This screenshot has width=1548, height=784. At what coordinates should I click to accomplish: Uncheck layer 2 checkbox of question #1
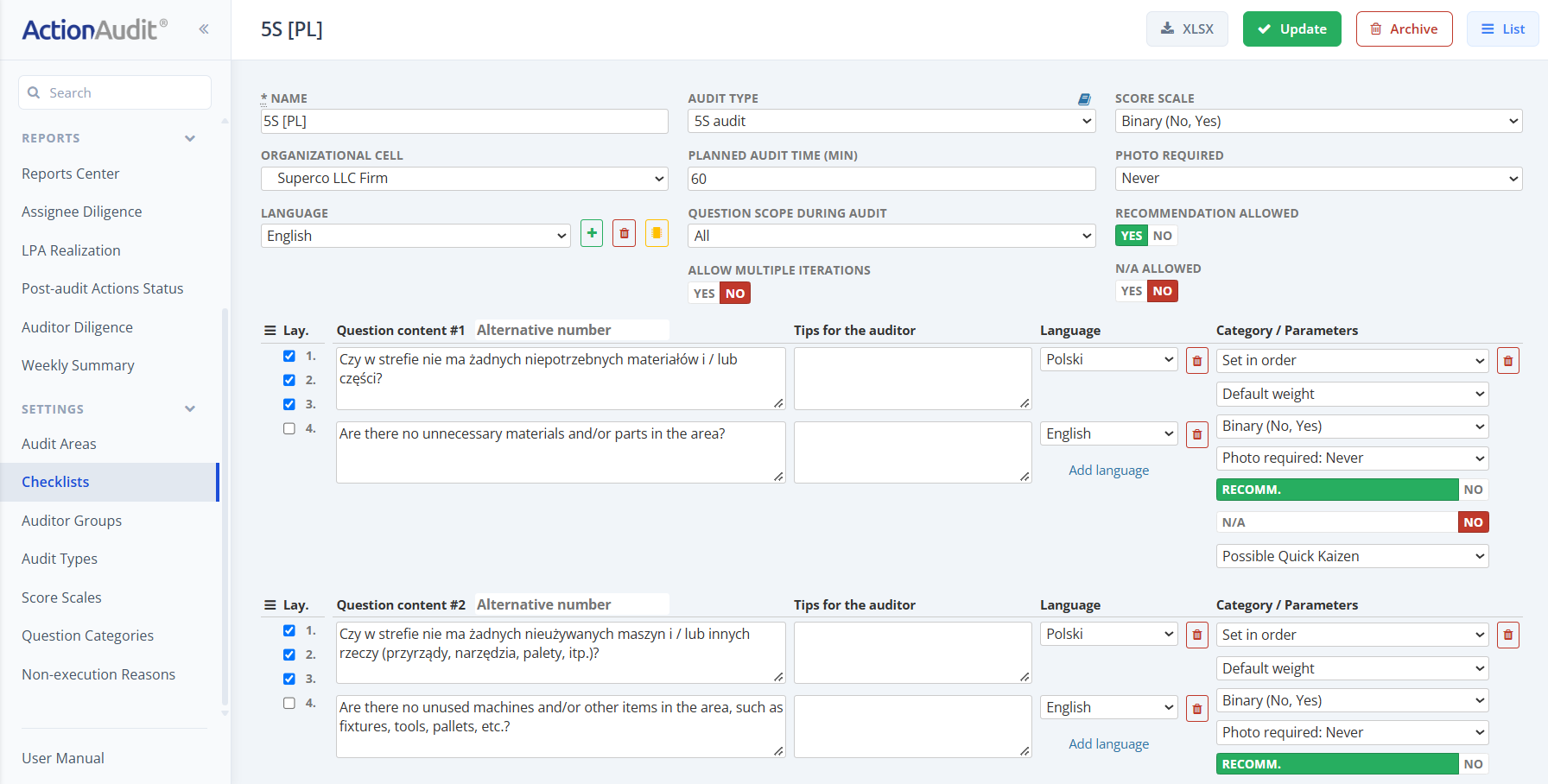pyautogui.click(x=289, y=380)
